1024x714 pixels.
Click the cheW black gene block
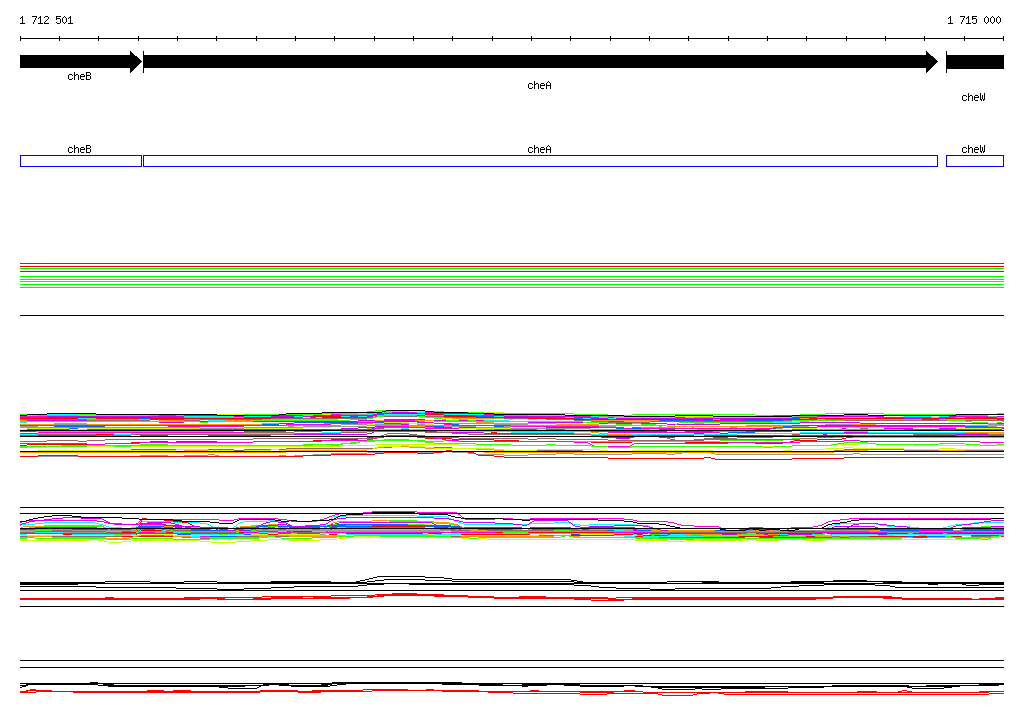(975, 62)
